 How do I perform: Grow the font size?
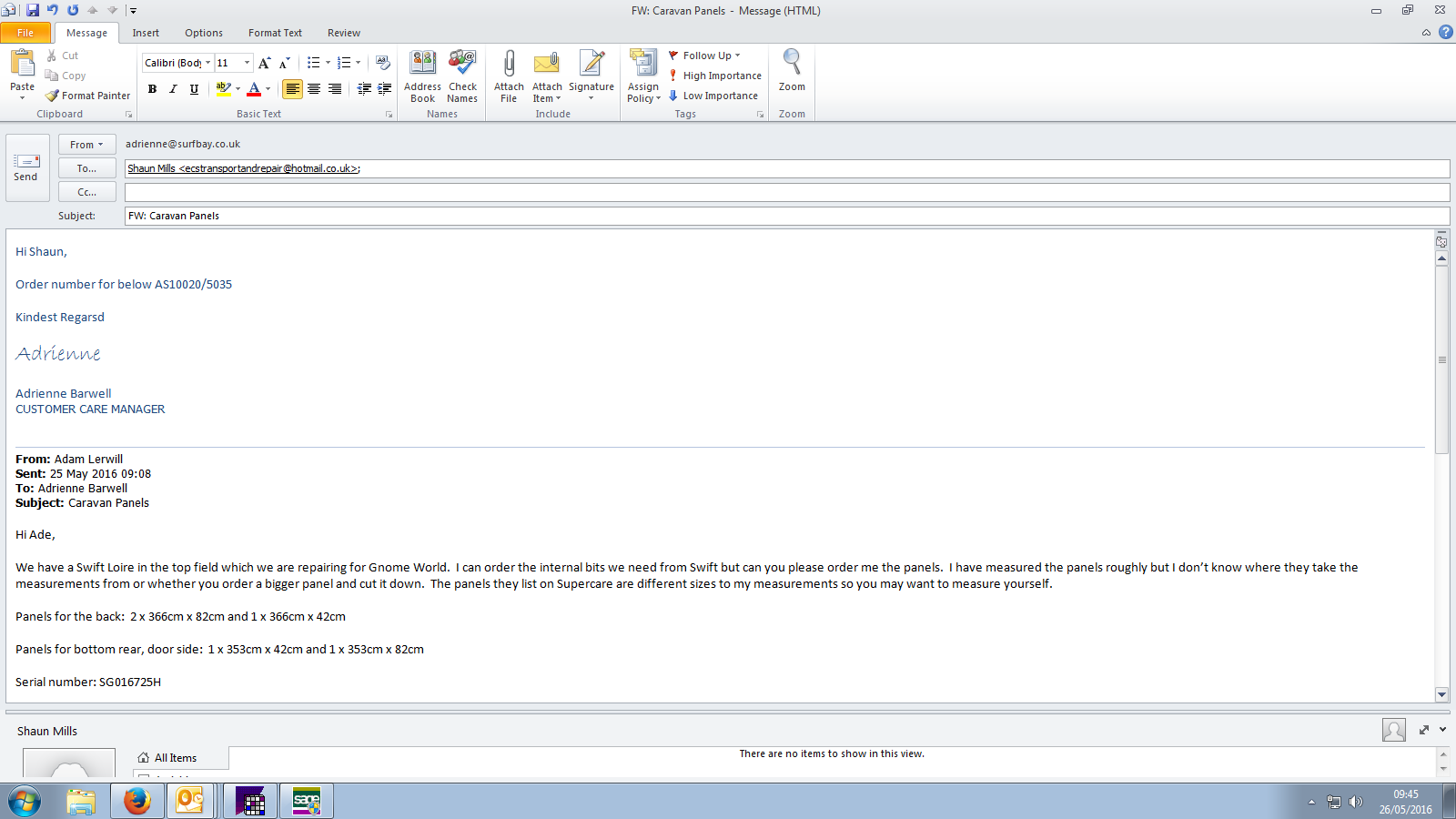(x=265, y=63)
